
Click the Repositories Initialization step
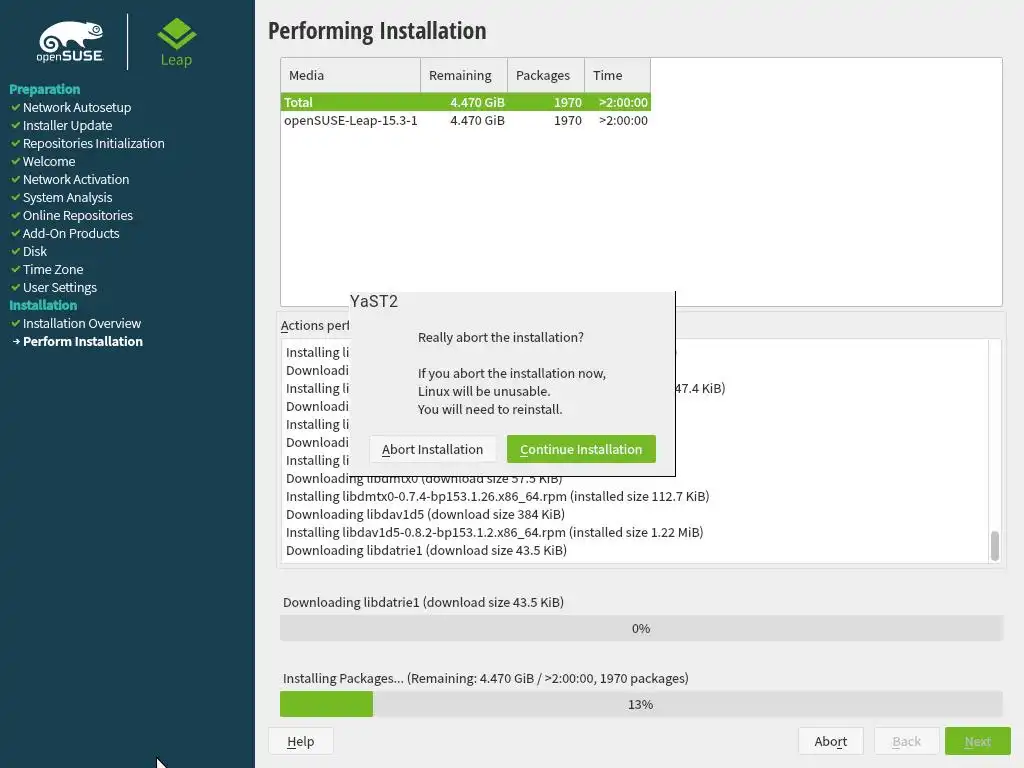(x=93, y=143)
